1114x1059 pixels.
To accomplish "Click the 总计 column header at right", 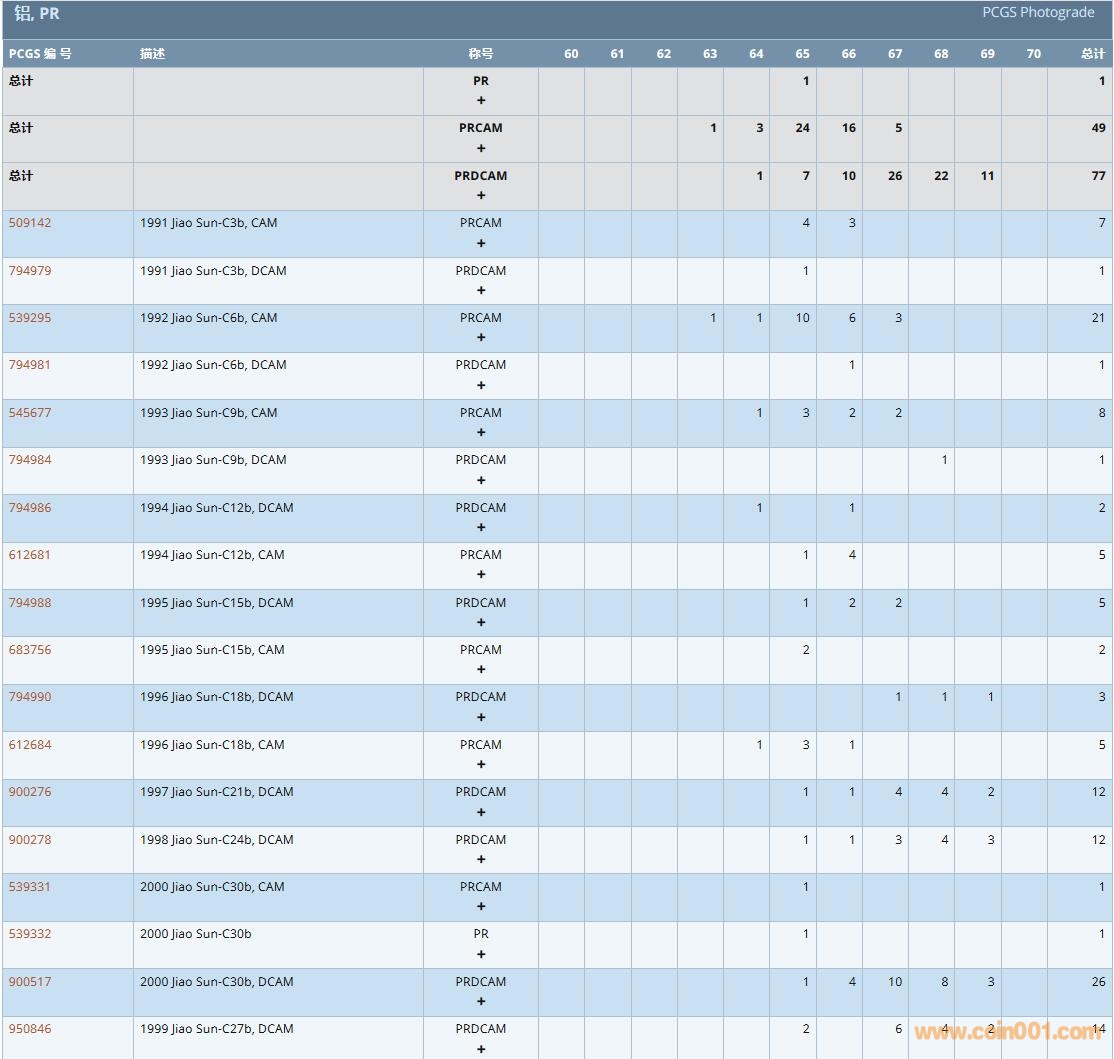I will click(x=1093, y=54).
